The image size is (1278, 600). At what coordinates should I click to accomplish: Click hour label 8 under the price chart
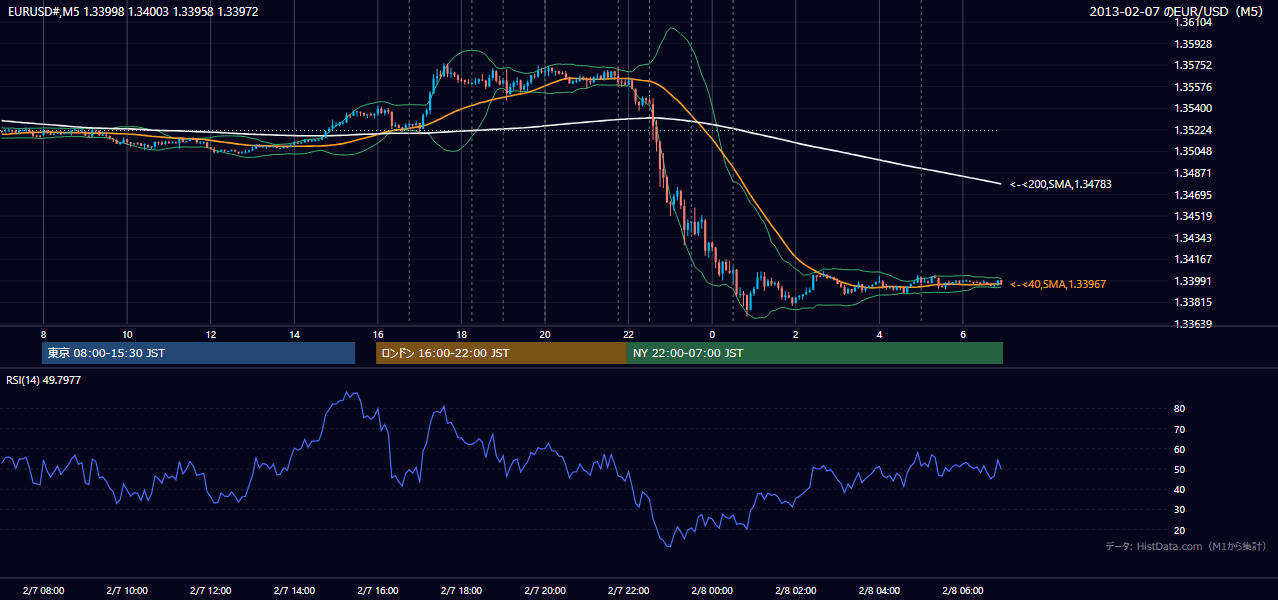(x=43, y=334)
